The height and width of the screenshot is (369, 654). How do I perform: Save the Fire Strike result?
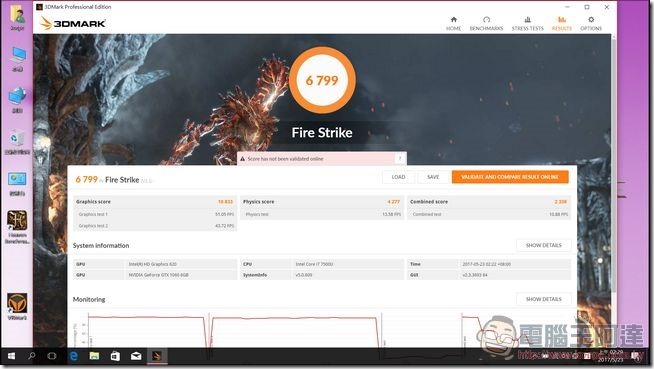pyautogui.click(x=433, y=177)
